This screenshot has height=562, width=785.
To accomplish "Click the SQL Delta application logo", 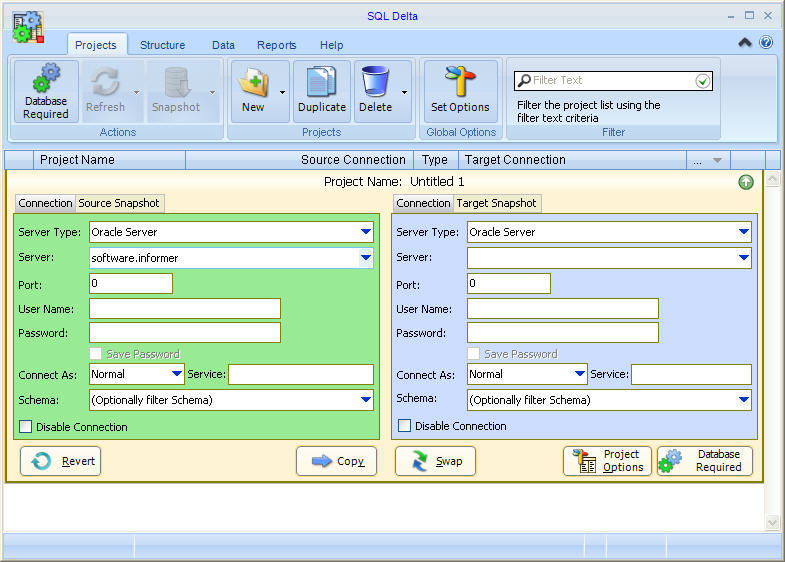I will 28,27.
